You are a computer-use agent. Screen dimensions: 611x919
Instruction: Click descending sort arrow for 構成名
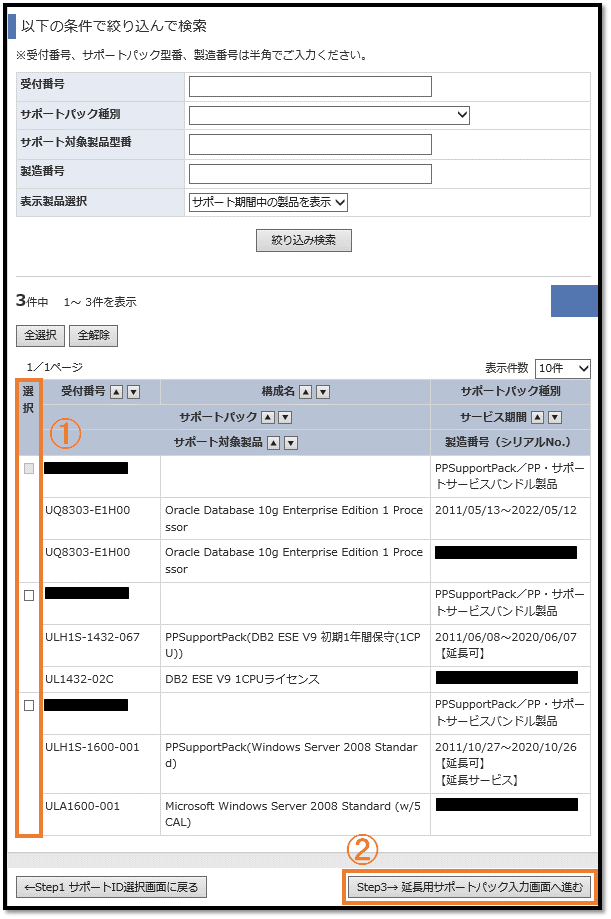(x=323, y=392)
